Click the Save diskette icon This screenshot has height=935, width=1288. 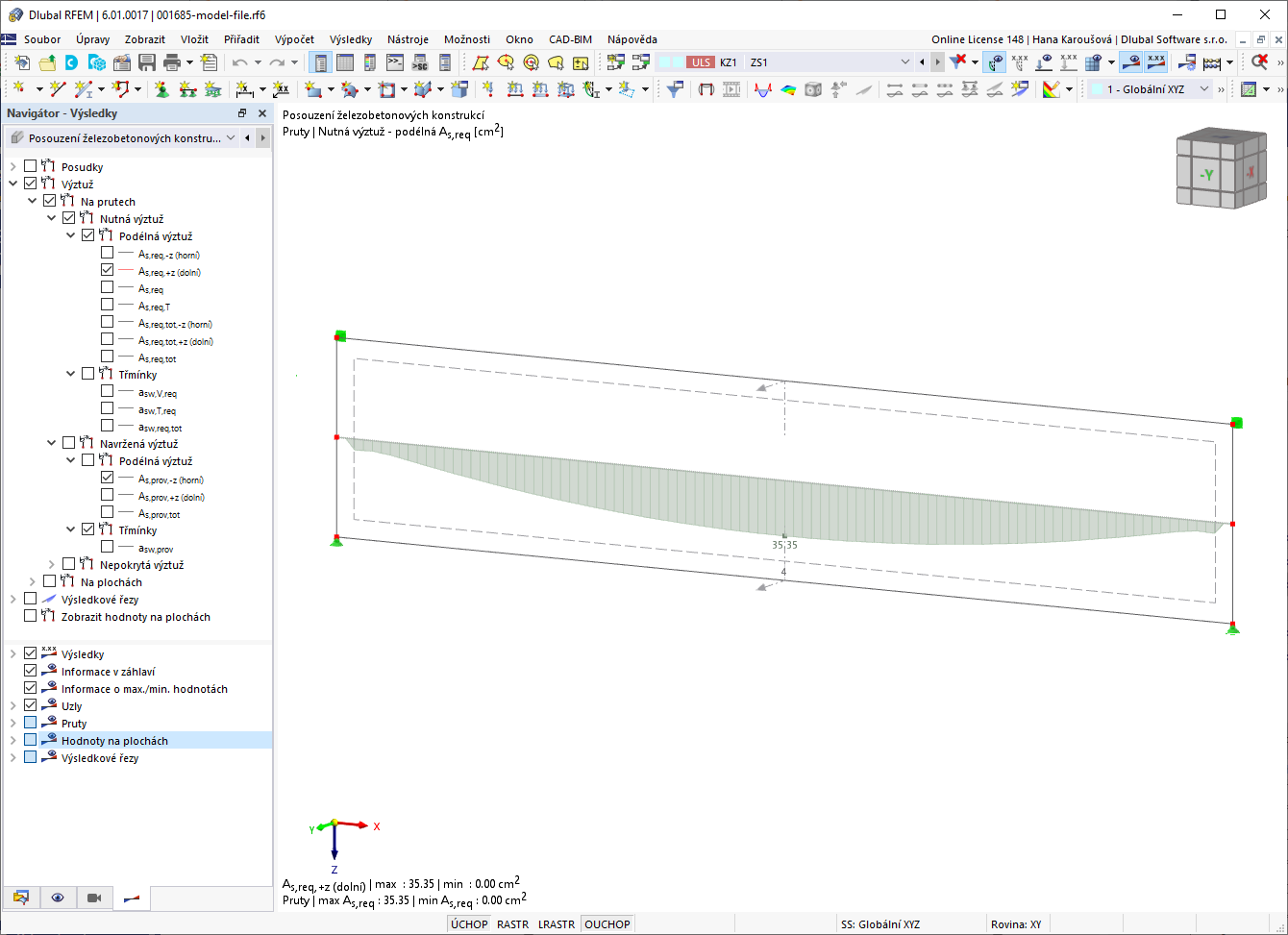tap(147, 62)
